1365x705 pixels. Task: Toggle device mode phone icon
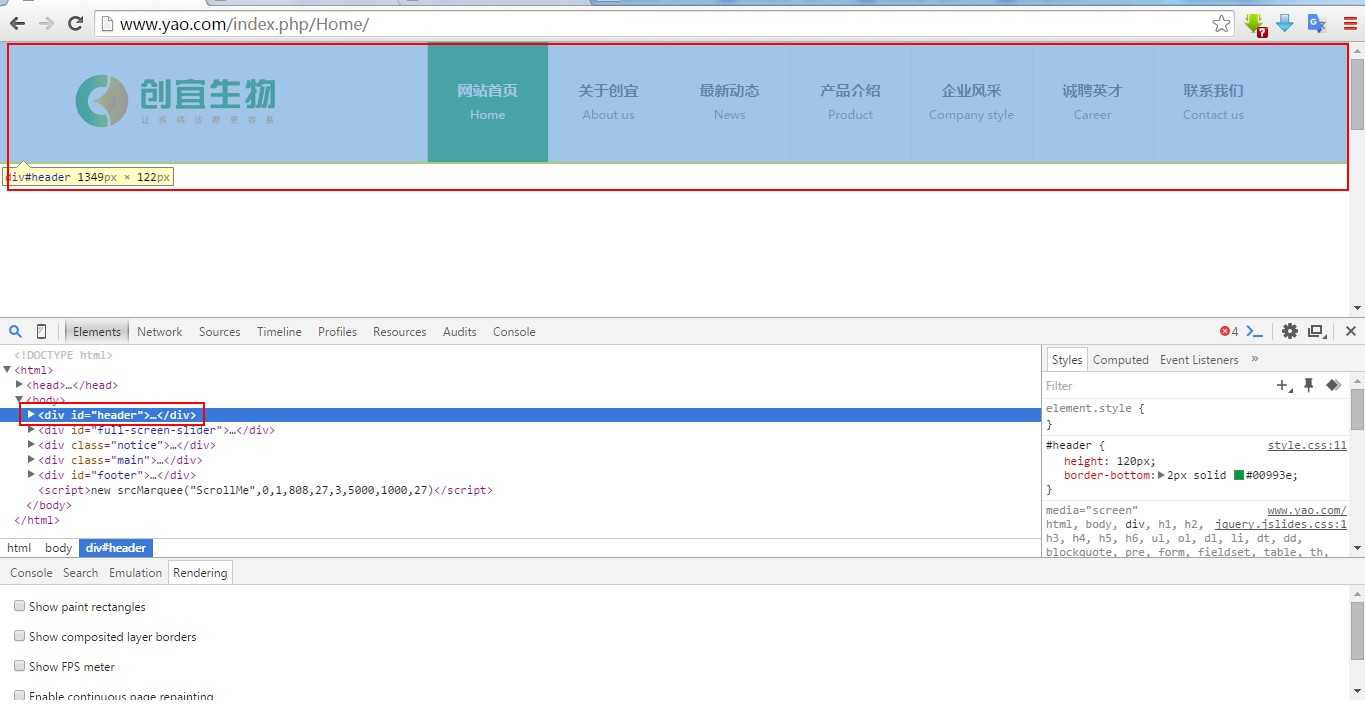[41, 331]
